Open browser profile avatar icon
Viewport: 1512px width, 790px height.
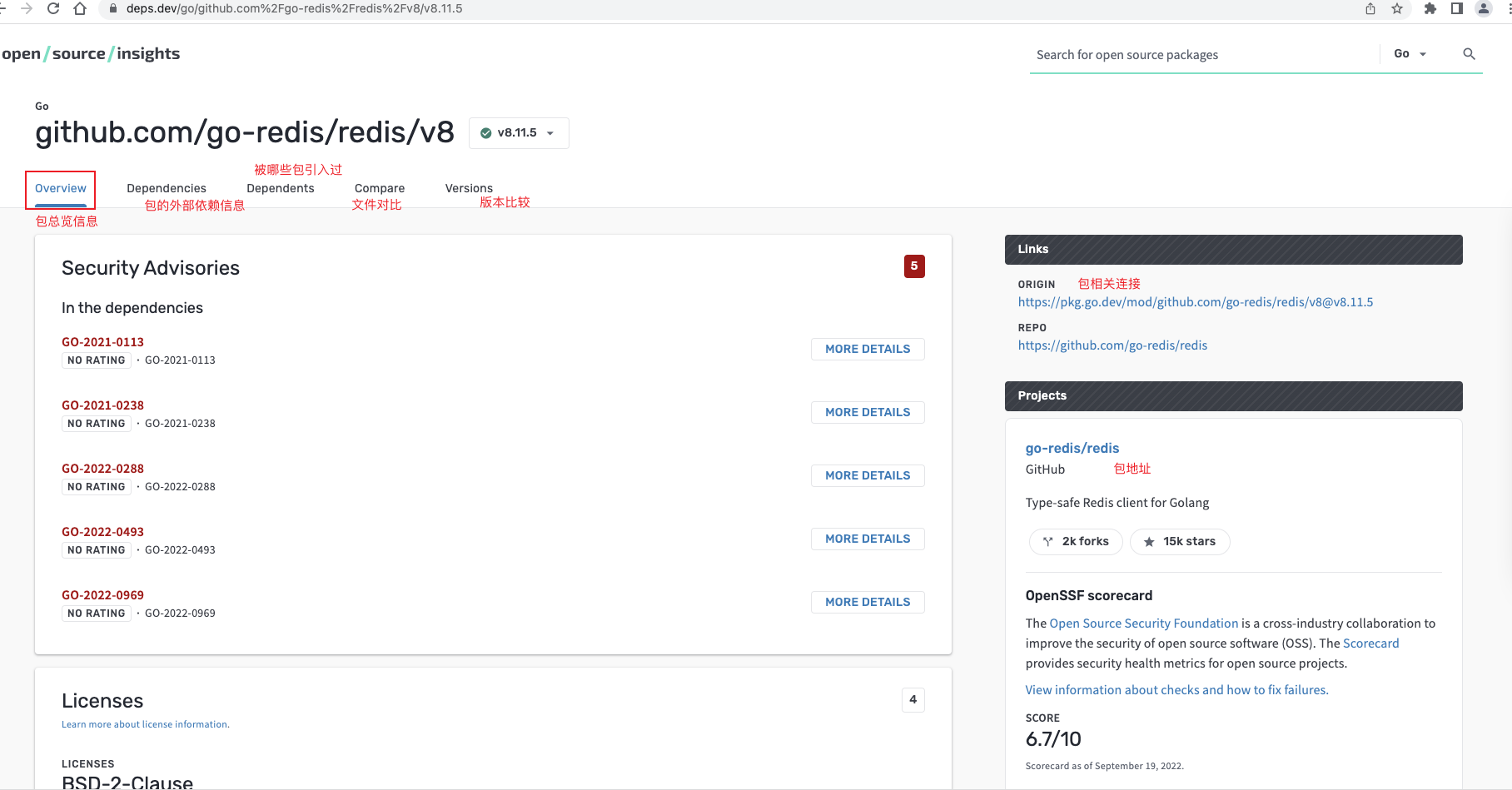coord(1484,8)
